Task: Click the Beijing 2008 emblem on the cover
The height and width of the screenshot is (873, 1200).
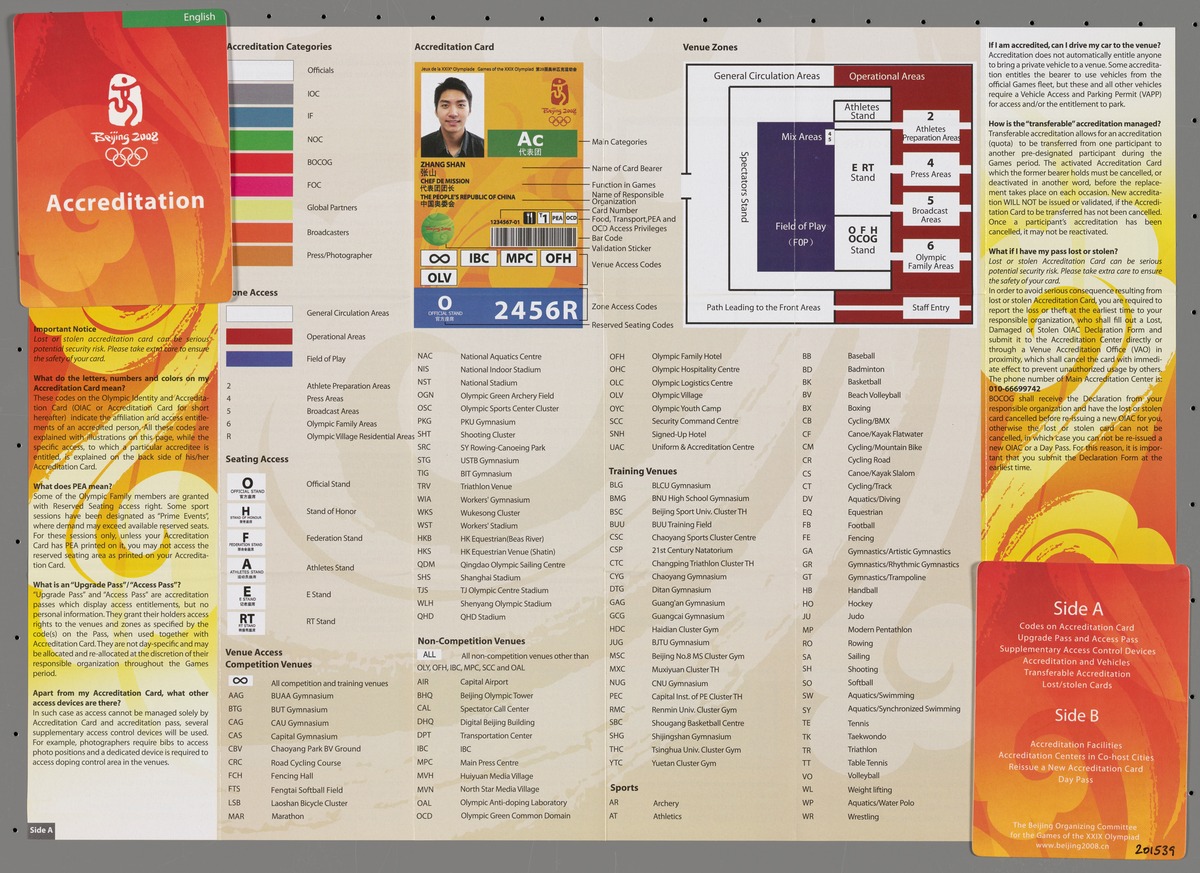Action: [127, 121]
